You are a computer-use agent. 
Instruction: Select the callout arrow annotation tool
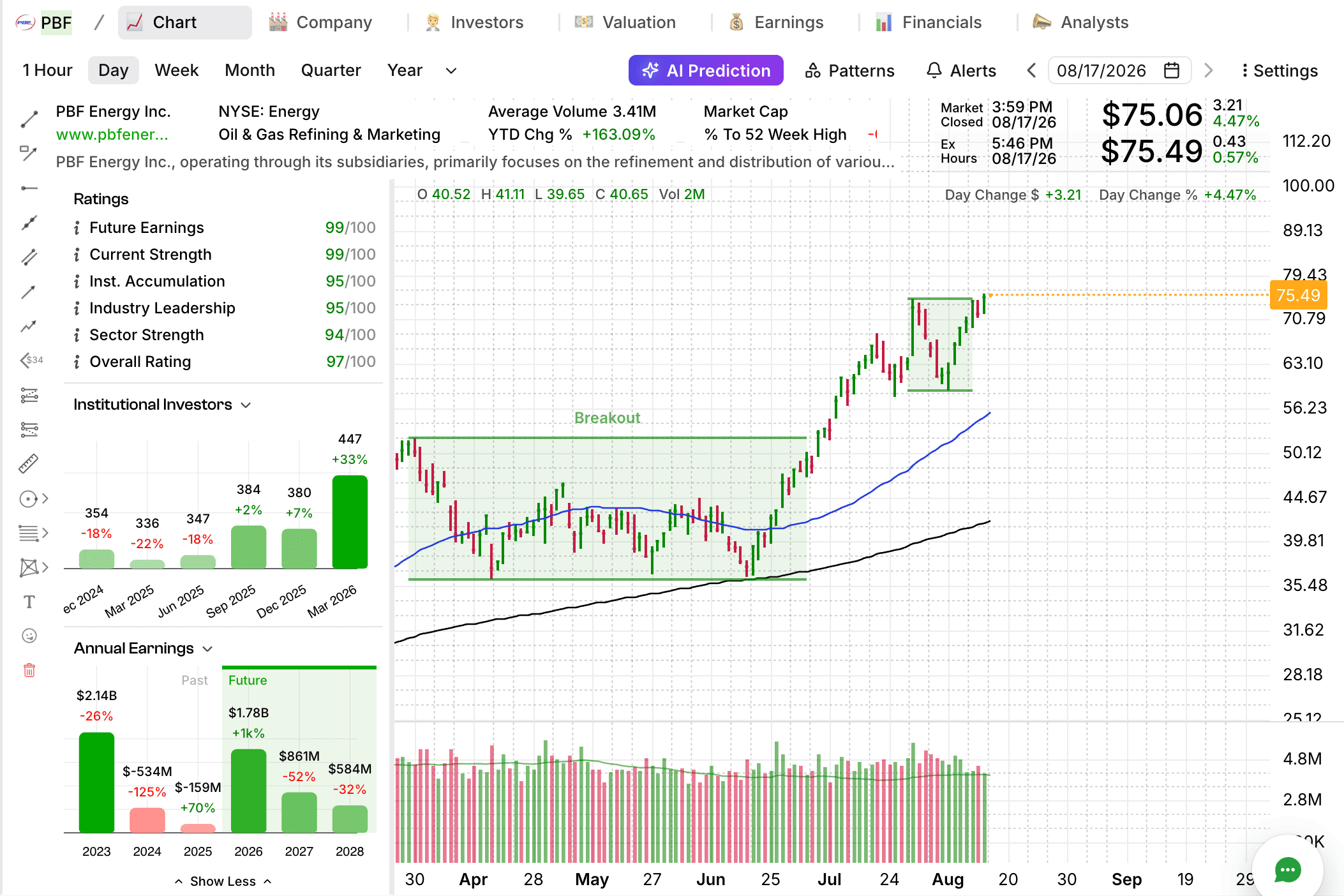[x=29, y=153]
